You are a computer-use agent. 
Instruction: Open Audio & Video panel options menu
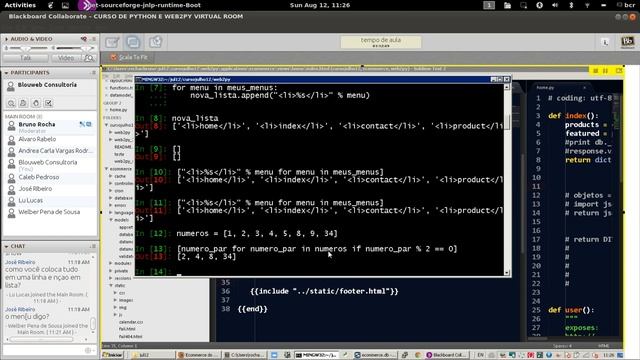click(x=93, y=39)
